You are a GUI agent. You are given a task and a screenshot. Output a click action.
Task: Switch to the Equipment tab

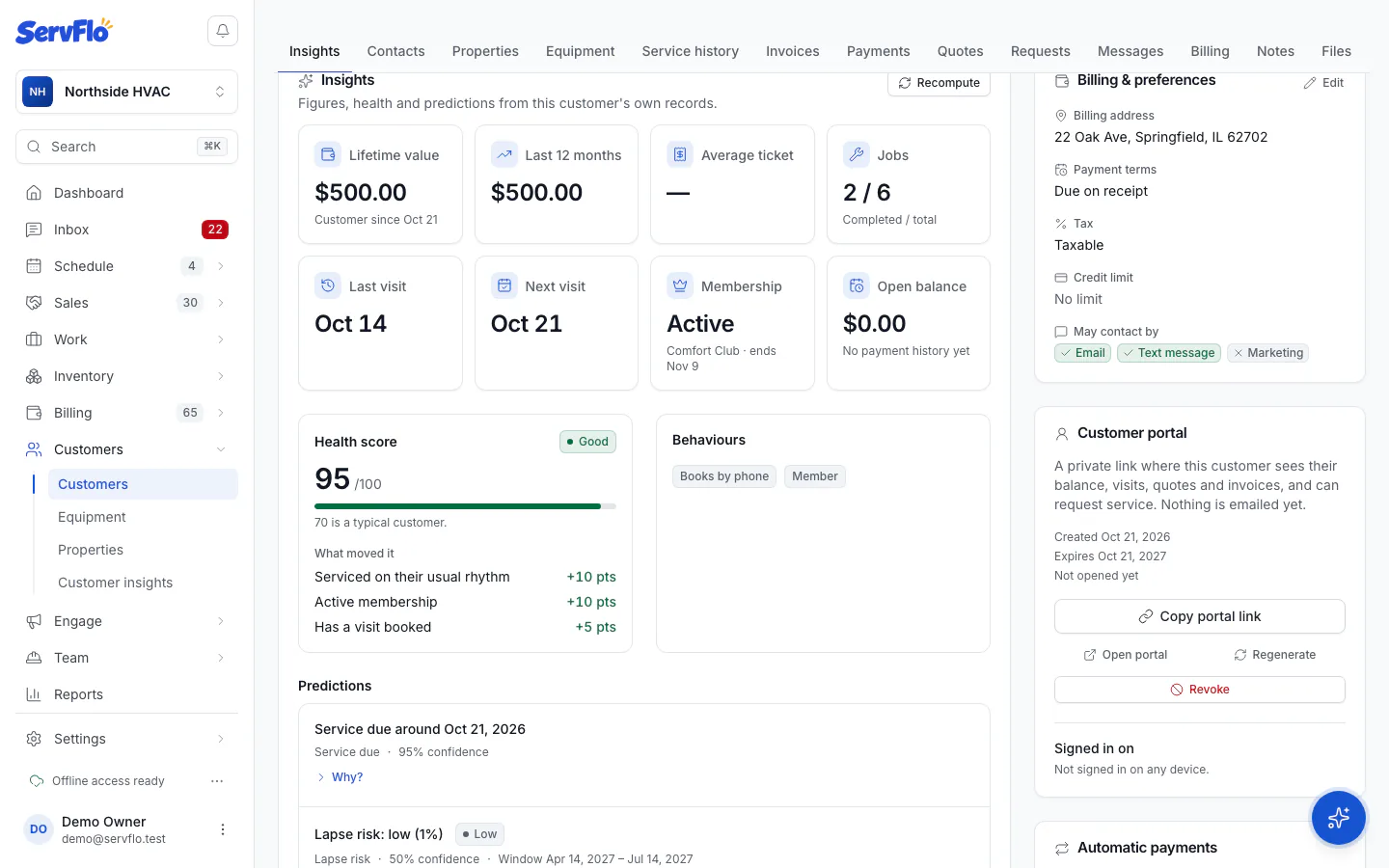[580, 51]
